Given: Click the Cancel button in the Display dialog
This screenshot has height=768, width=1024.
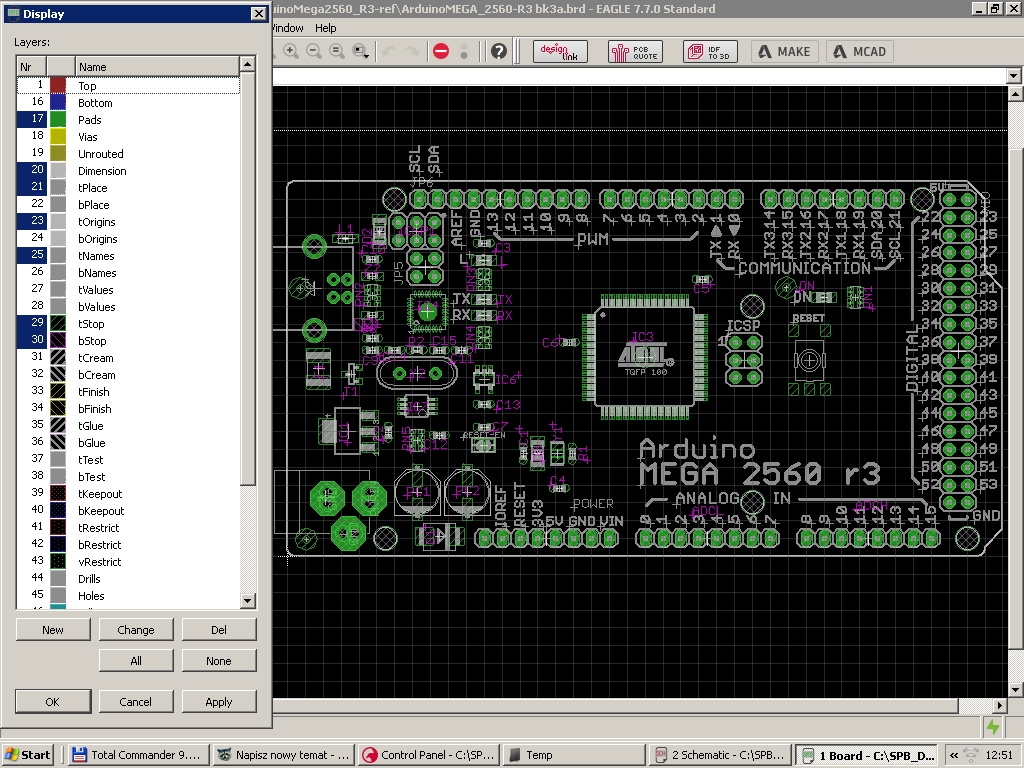Looking at the screenshot, I should pyautogui.click(x=136, y=701).
